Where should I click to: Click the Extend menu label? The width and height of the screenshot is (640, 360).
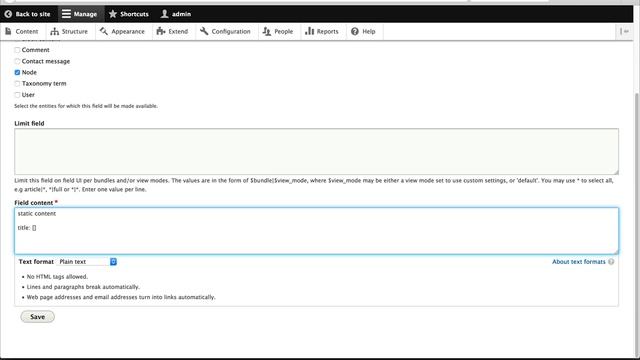point(178,31)
